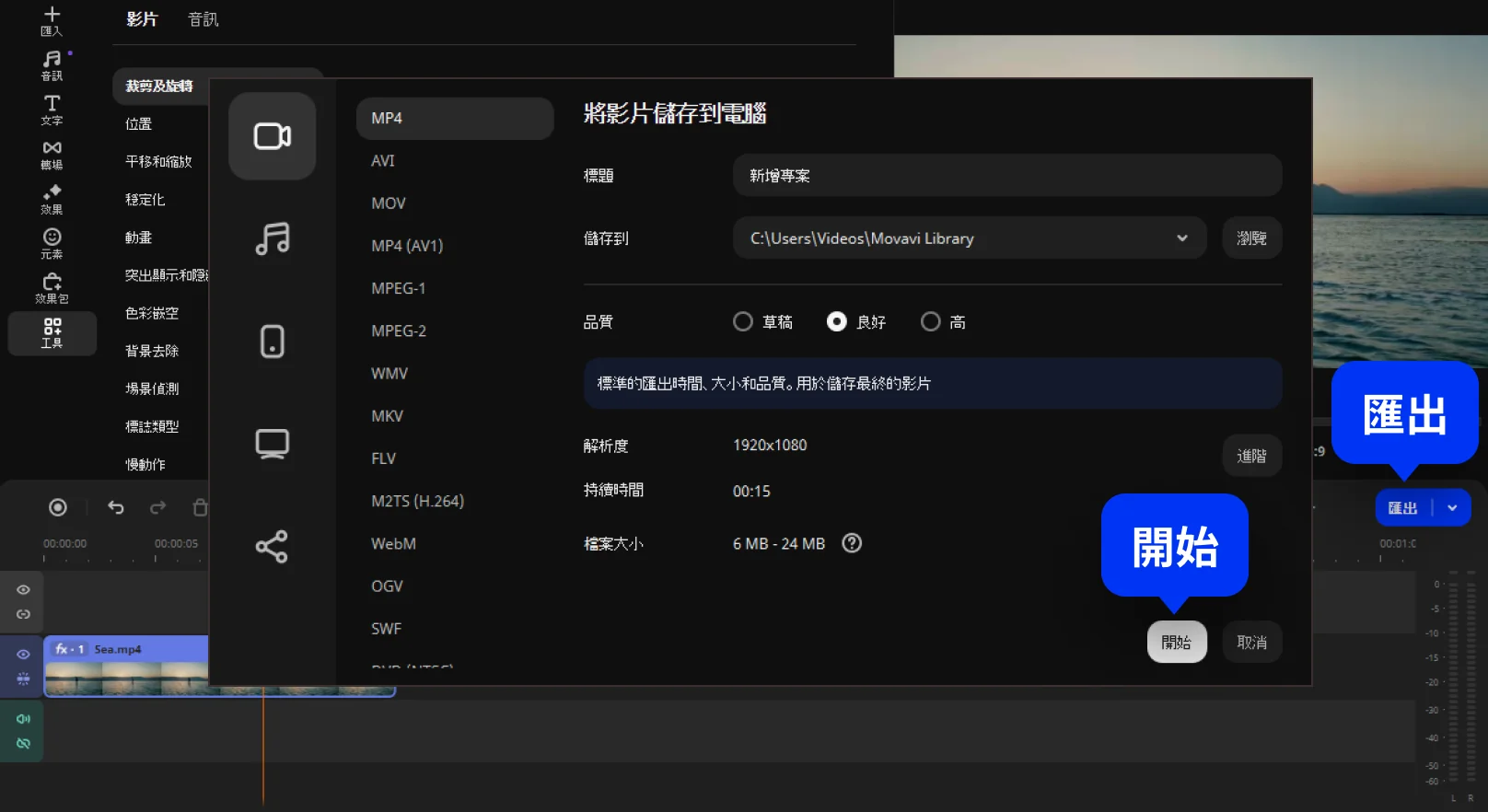Select the TV export category icon
This screenshot has width=1488, height=812.
coord(273,444)
